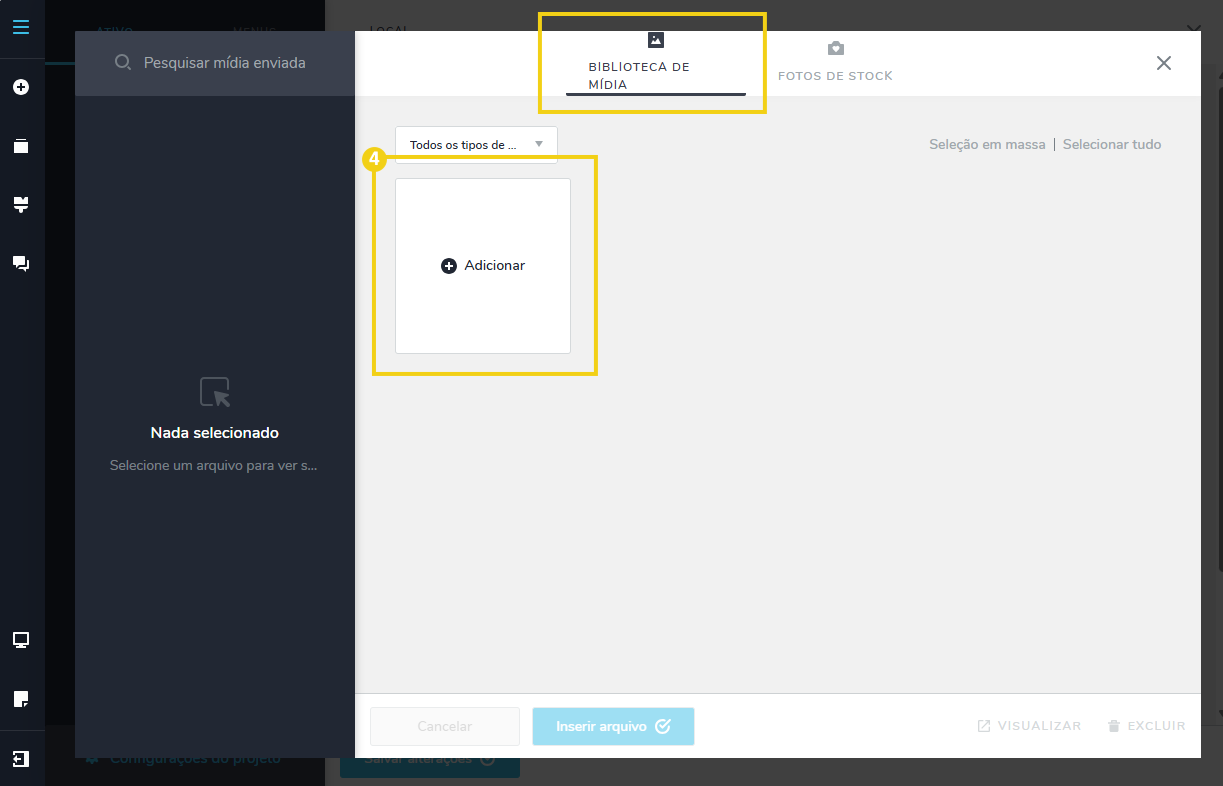Switch to the Biblioteca de Mídia tab

[655, 64]
